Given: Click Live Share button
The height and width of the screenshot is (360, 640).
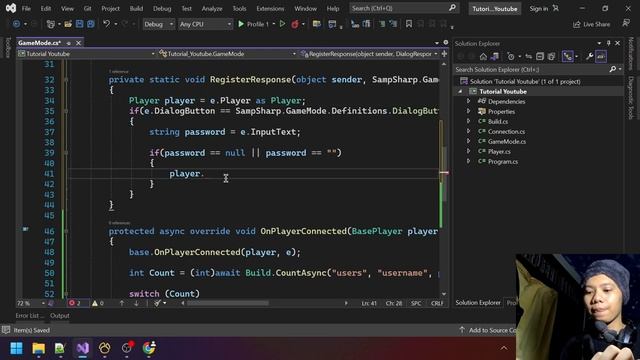Looking at the screenshot, I should 591,24.
